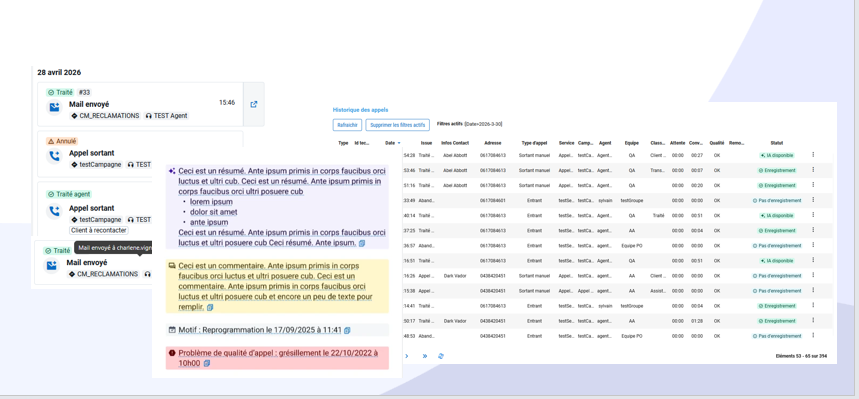
Task: Open the row menu for the 16:51 call
Action: [813, 260]
